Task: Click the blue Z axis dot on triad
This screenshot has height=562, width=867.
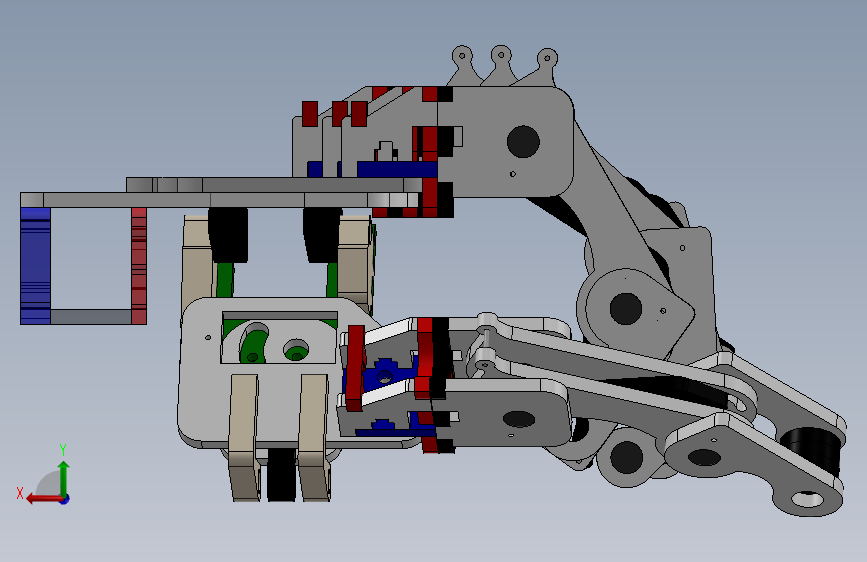Action: coord(65,500)
